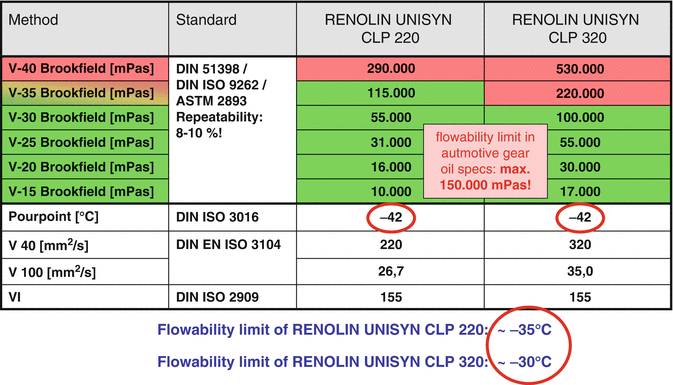Select the ASTM 2893 standard text
Viewport: 673px width, 385px height.
[211, 101]
